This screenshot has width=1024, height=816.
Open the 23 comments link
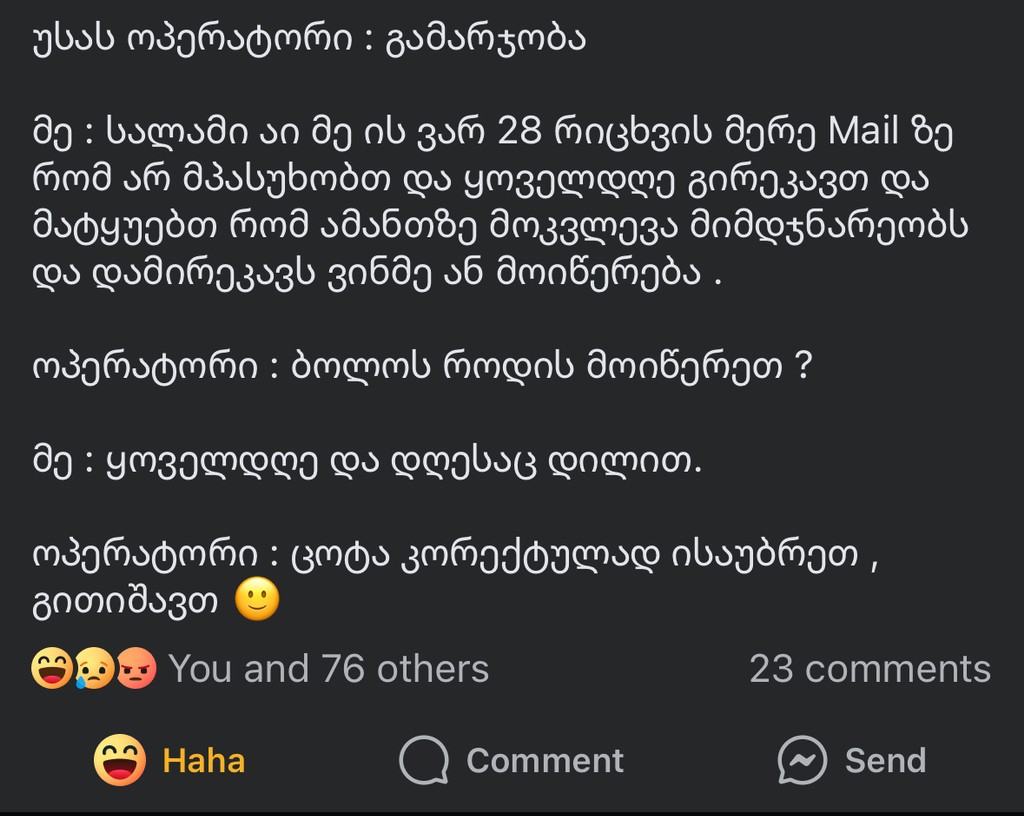tap(870, 669)
